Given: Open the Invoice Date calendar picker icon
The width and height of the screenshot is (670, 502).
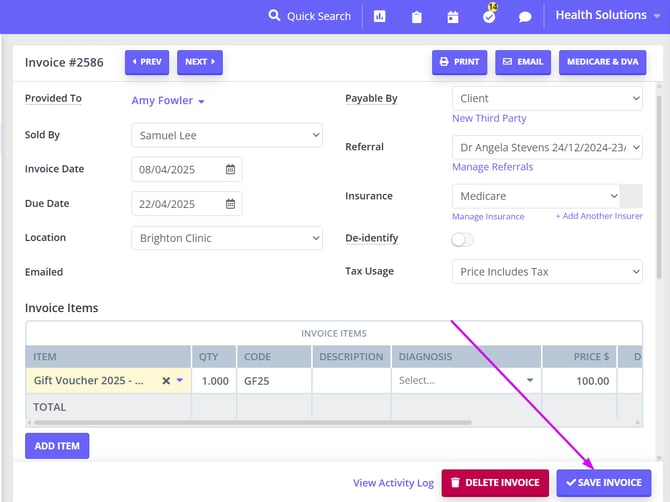Looking at the screenshot, I should (230, 169).
